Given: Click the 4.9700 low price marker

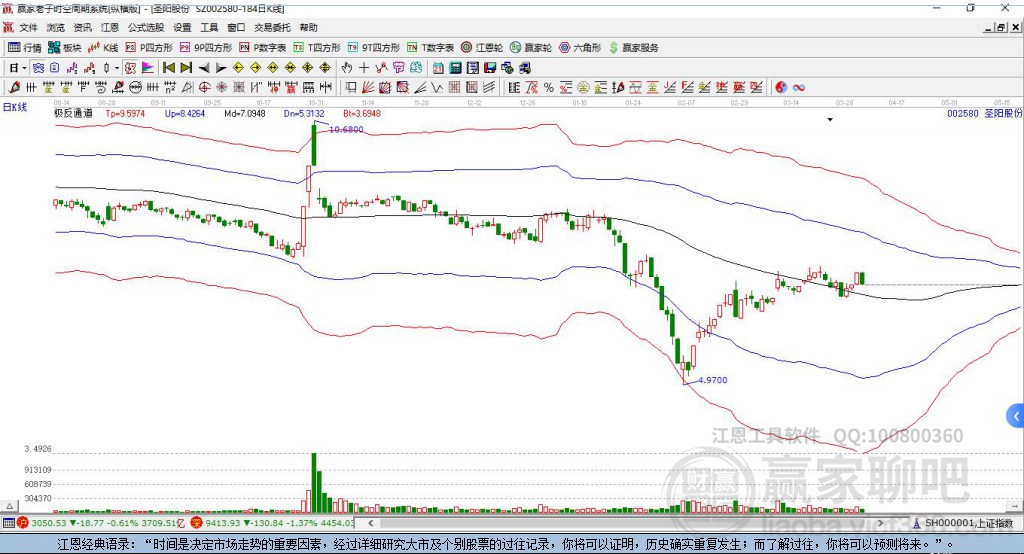Looking at the screenshot, I should click(x=712, y=380).
